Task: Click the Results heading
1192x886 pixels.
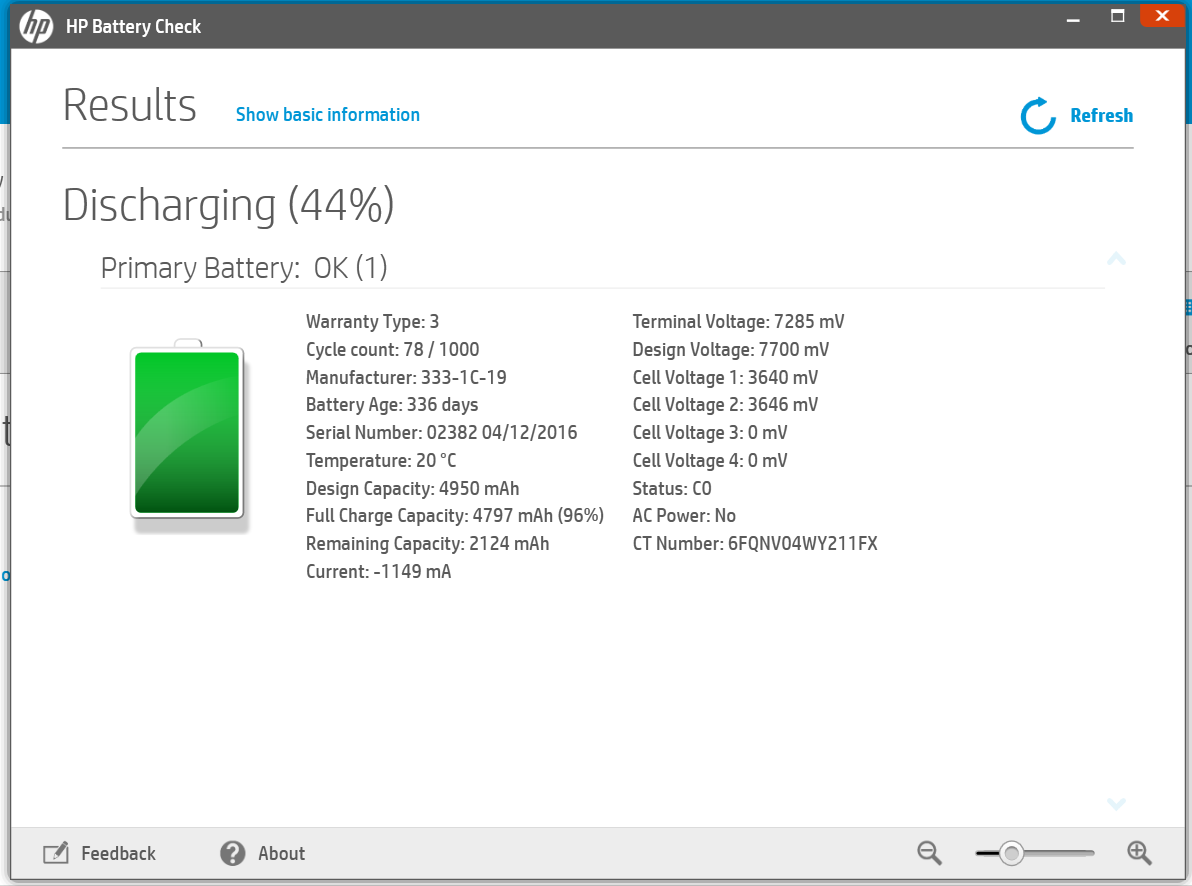Action: point(129,104)
